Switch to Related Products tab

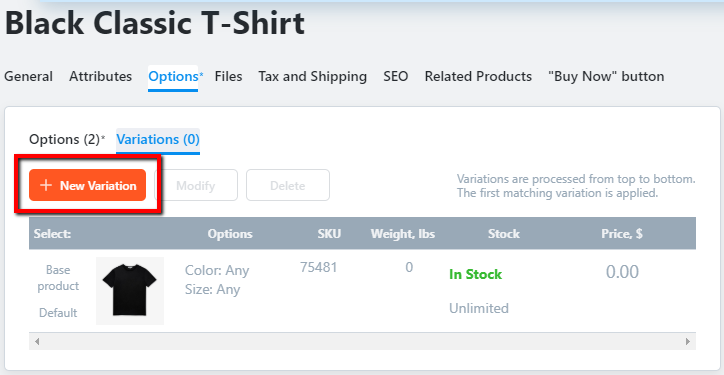click(x=478, y=76)
